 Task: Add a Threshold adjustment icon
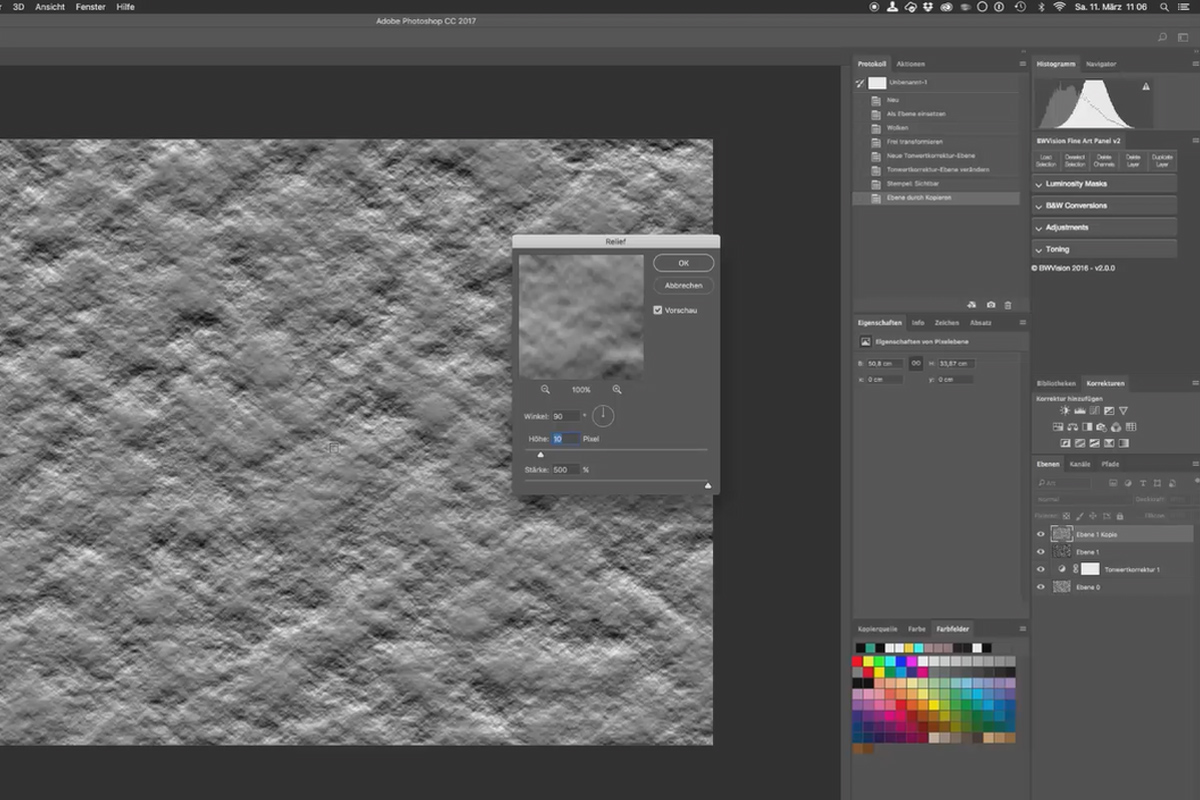[x=1094, y=443]
